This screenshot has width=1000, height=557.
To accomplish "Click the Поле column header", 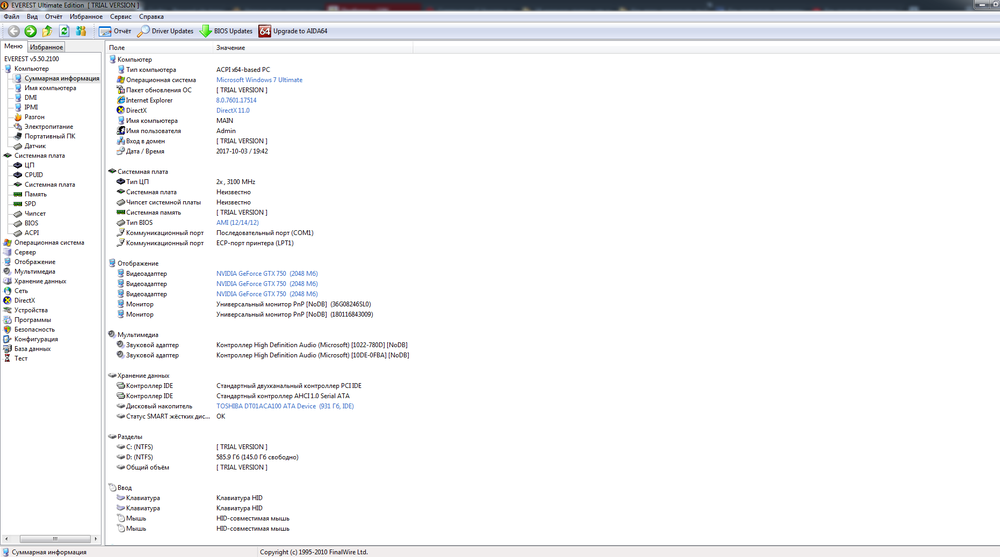I will point(159,48).
